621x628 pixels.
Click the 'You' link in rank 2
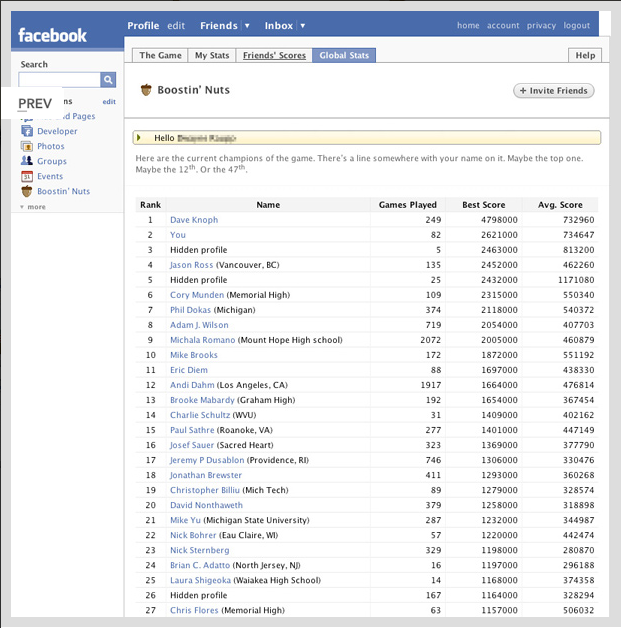point(178,235)
